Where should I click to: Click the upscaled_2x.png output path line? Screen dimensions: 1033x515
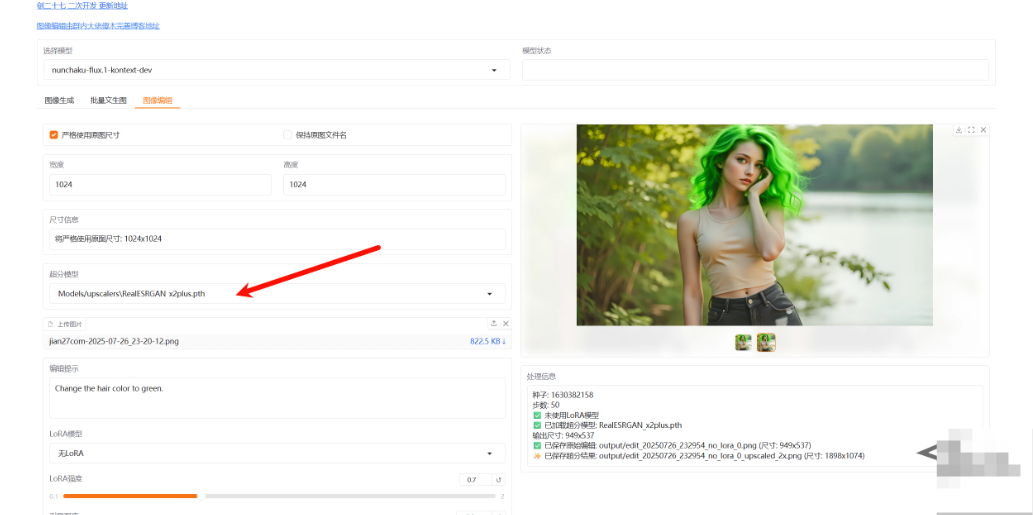point(698,456)
